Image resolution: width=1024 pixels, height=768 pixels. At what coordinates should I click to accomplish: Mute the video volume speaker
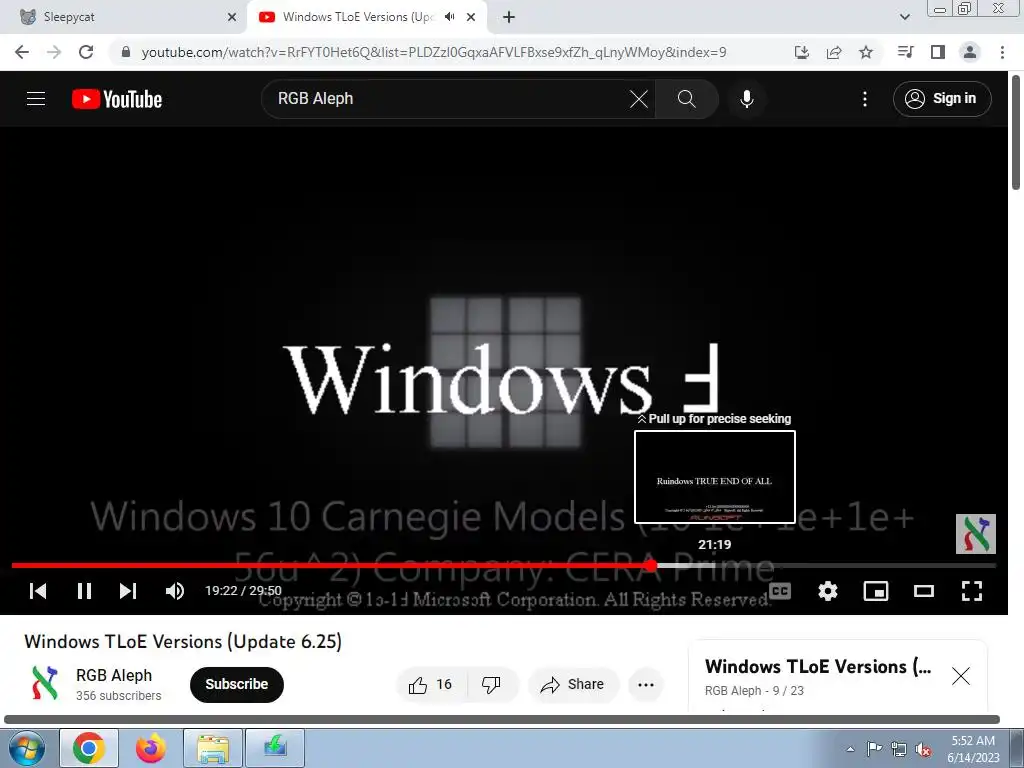174,591
